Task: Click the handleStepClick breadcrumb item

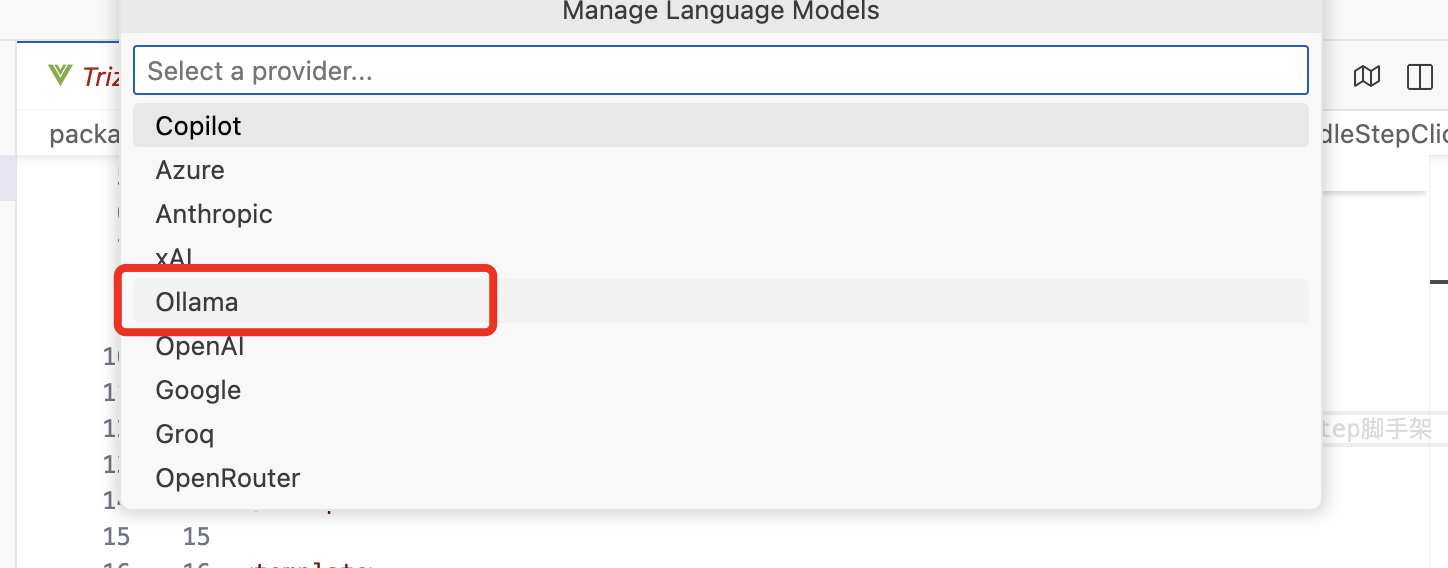Action: pyautogui.click(x=1384, y=135)
